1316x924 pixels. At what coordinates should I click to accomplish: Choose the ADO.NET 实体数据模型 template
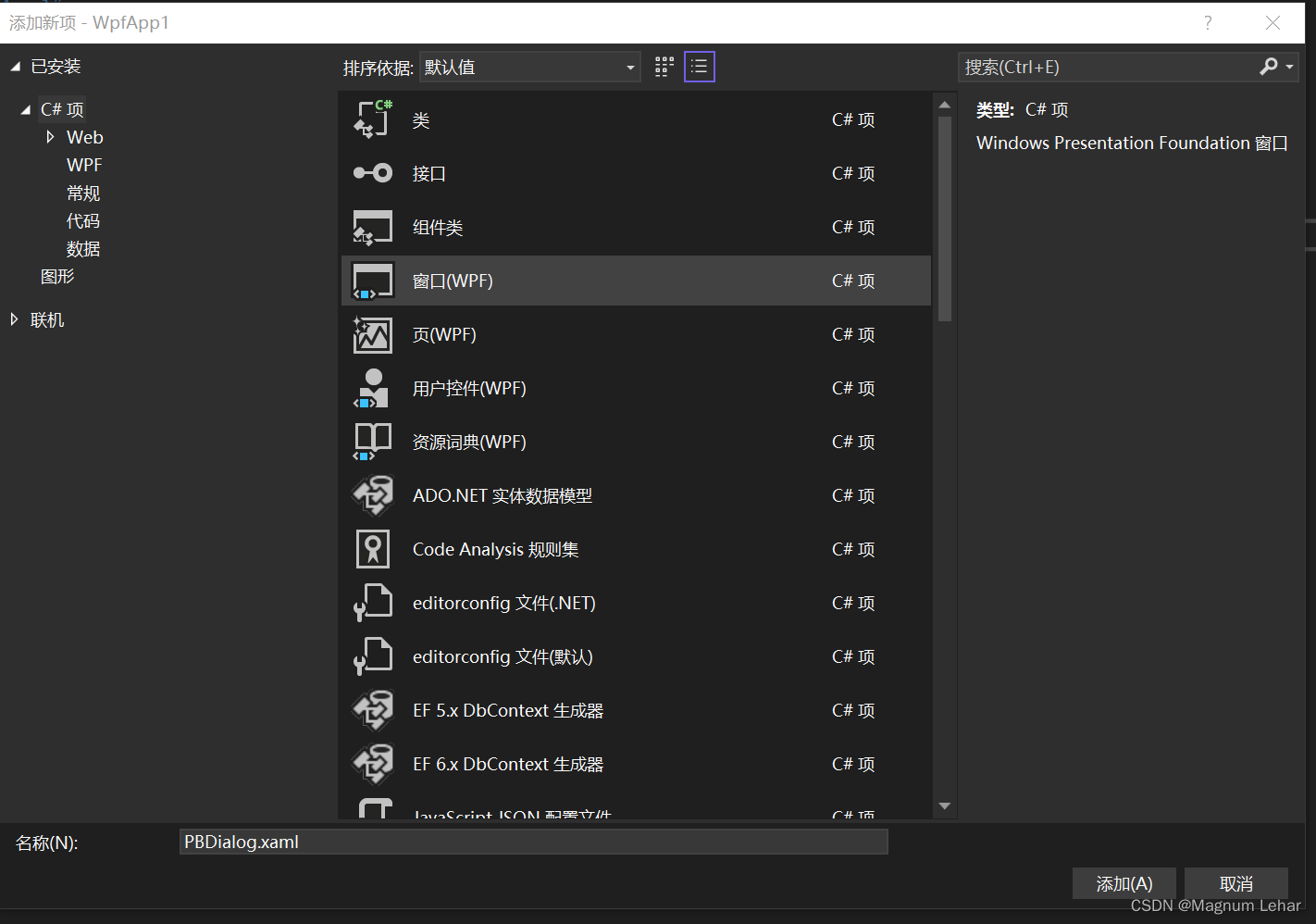tap(500, 495)
